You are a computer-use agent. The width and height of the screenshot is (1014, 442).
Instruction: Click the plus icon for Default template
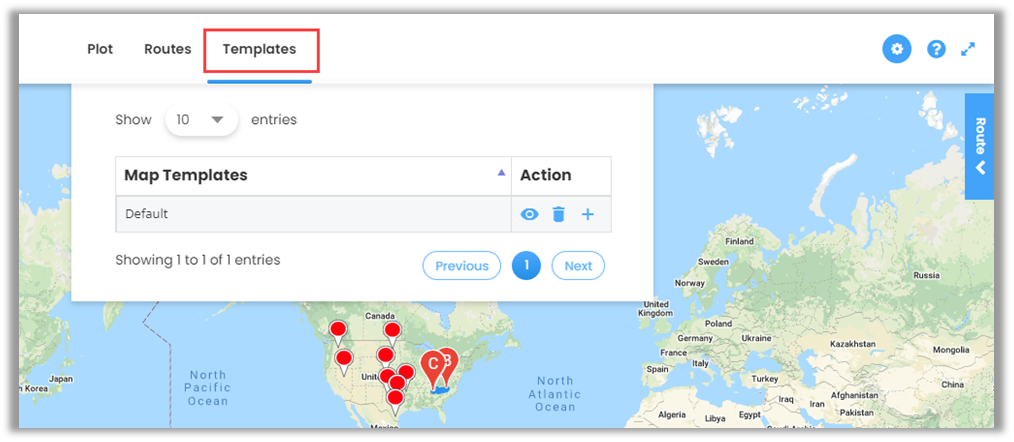coord(588,214)
